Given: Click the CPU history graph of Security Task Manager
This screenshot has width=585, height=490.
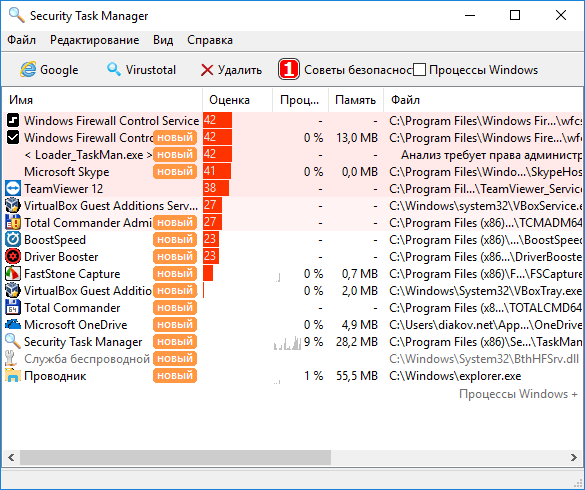Looking at the screenshot, I should point(287,343).
